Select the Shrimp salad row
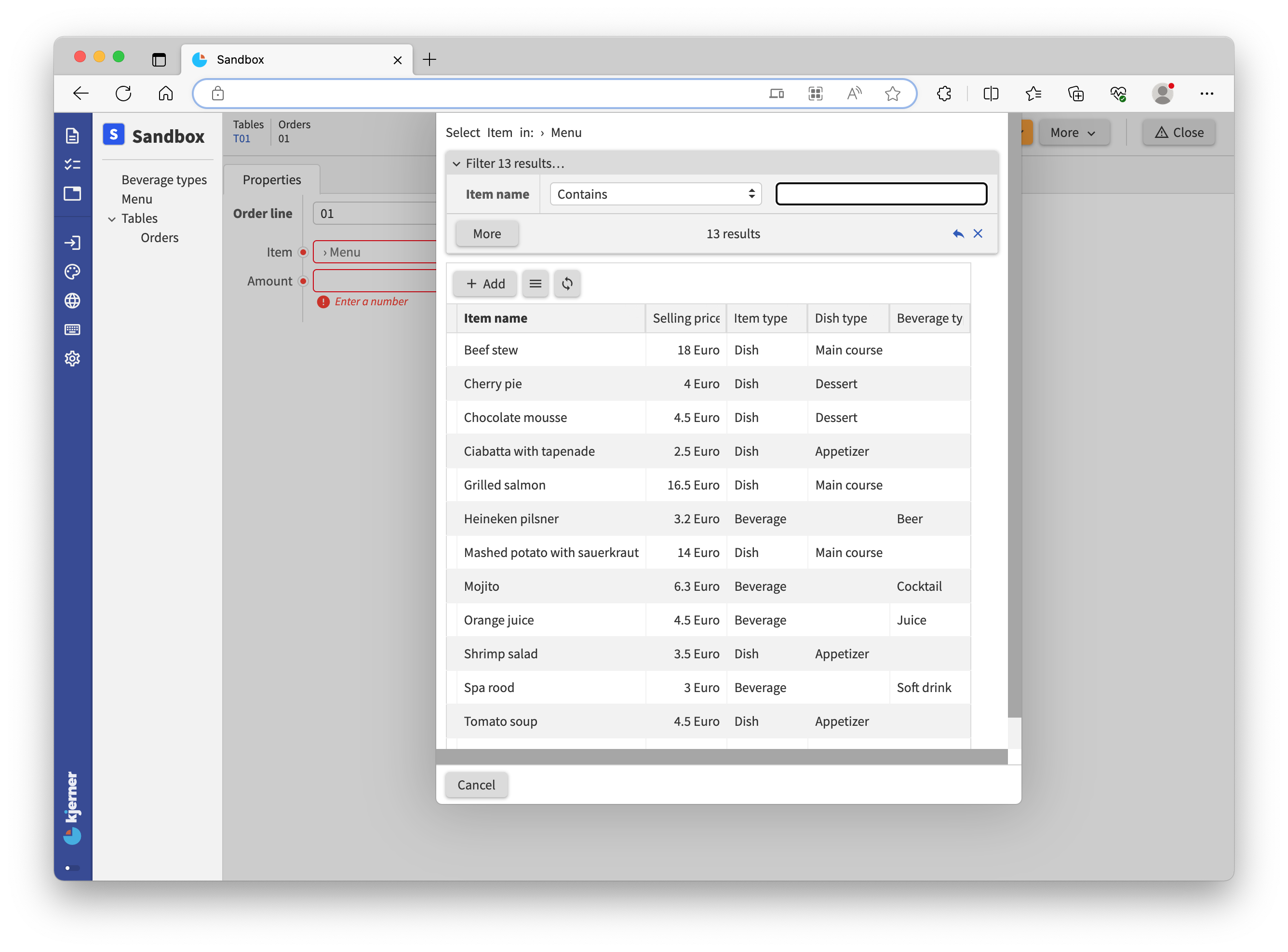 pyautogui.click(x=709, y=654)
